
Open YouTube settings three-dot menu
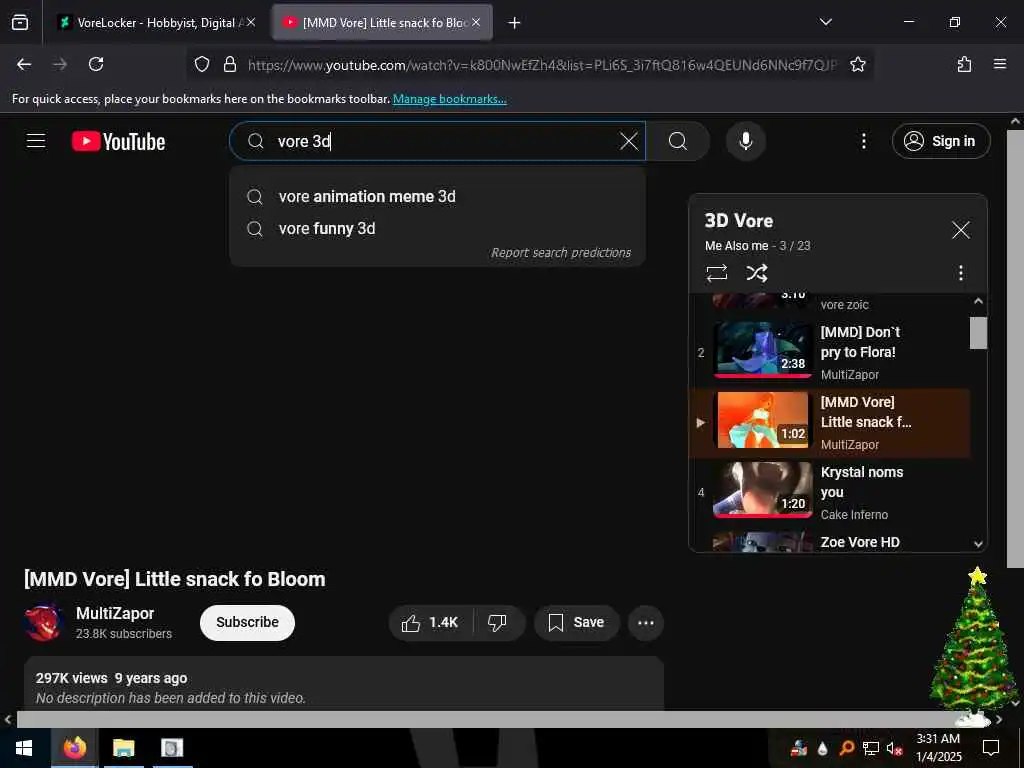tap(863, 141)
